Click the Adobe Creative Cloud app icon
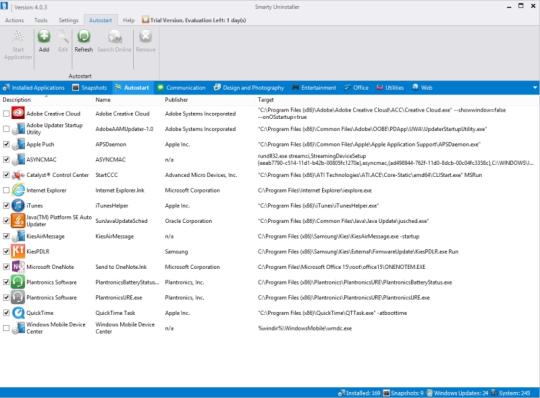This screenshot has width=540, height=398. 18,113
